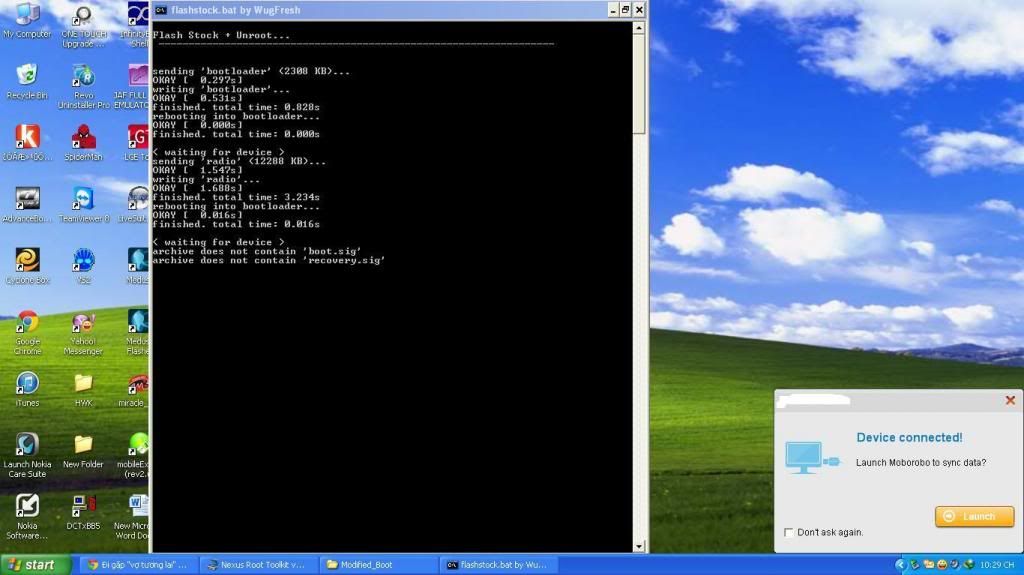Click the console window system menu icon
Viewport: 1024px width, 575px height.
click(161, 10)
